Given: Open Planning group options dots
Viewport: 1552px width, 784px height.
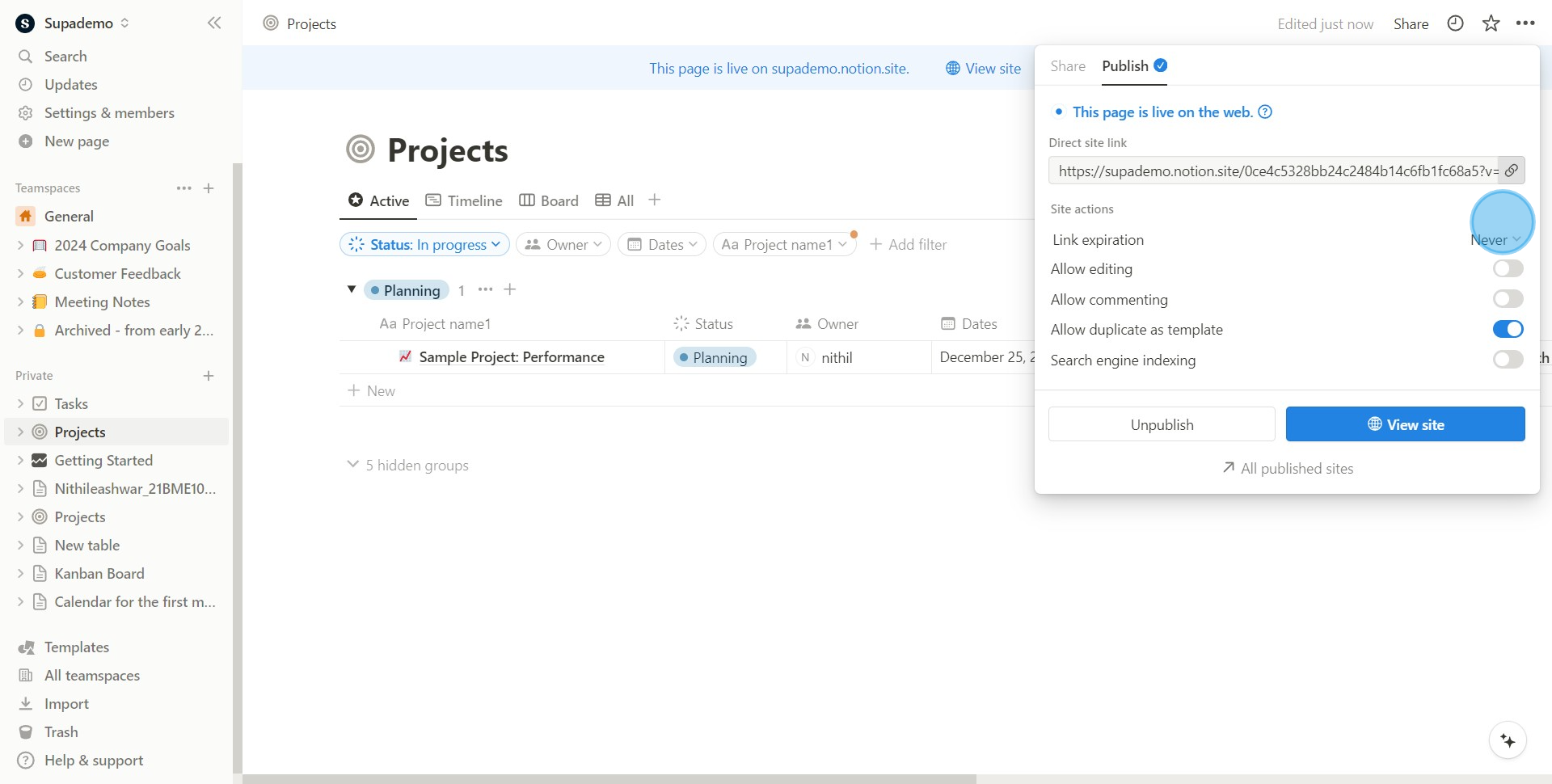Looking at the screenshot, I should point(485,289).
